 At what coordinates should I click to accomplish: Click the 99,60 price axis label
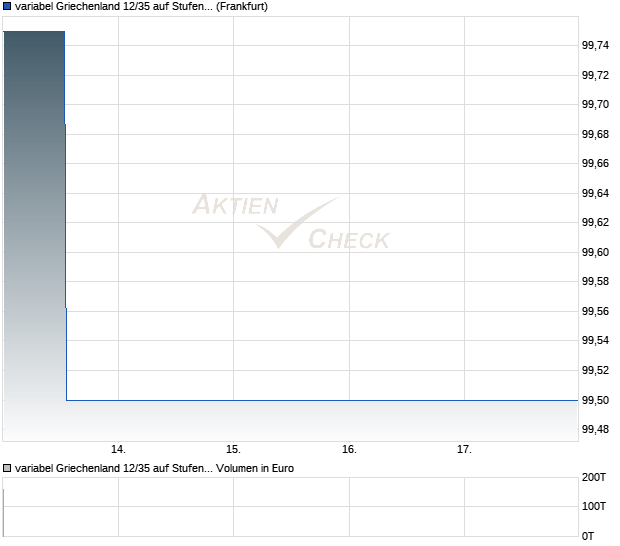pos(596,252)
